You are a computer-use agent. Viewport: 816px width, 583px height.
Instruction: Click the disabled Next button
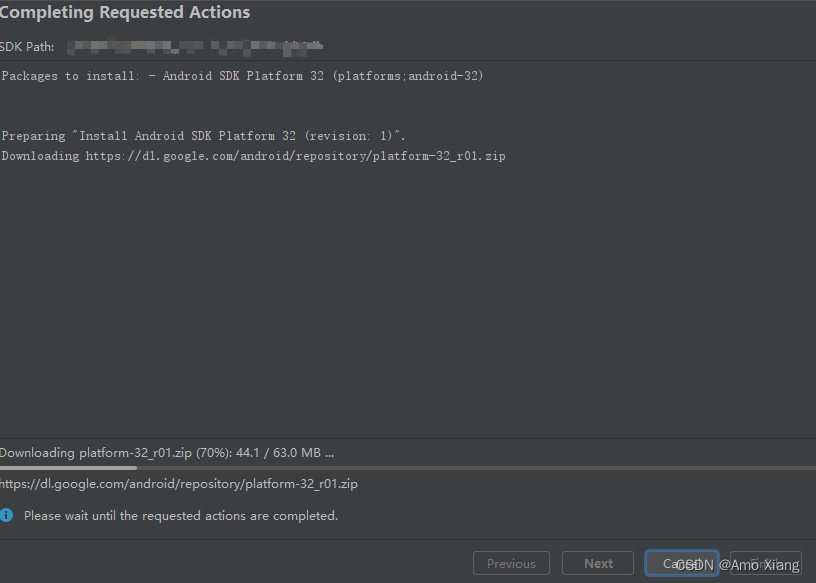tap(598, 563)
